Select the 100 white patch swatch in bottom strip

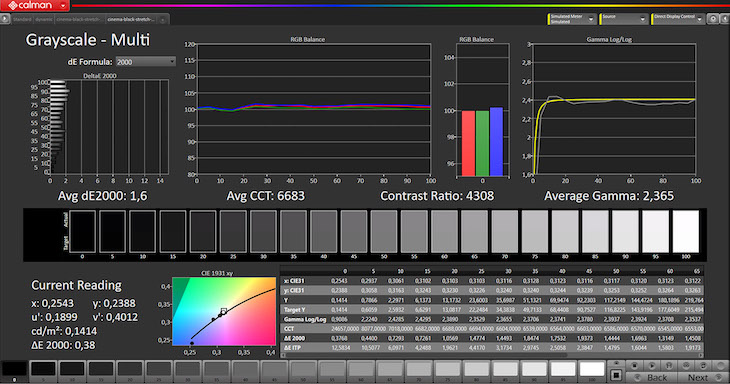591,369
